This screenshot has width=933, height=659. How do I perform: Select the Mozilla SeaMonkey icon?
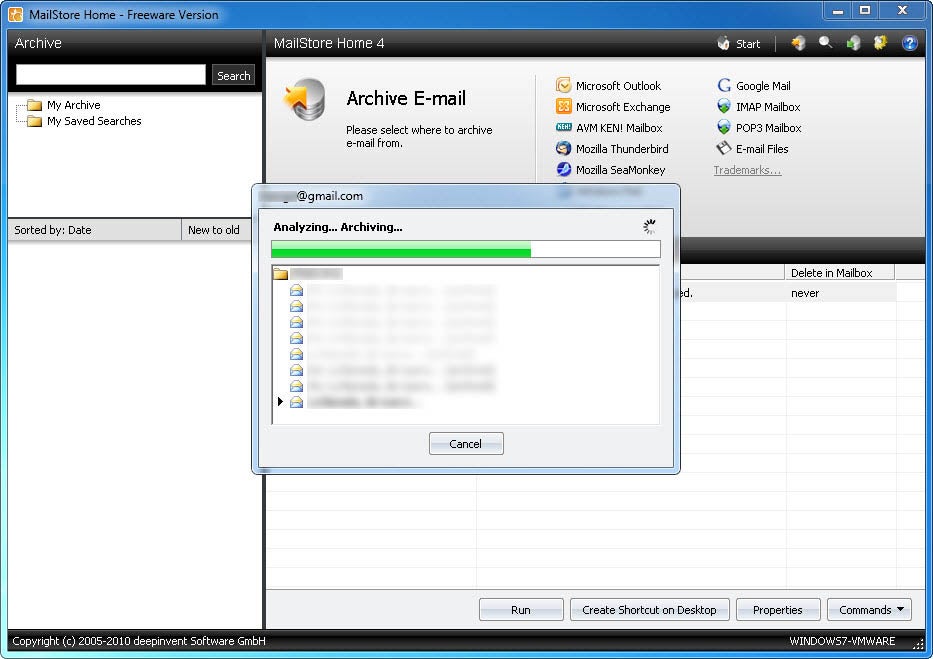pyautogui.click(x=563, y=170)
